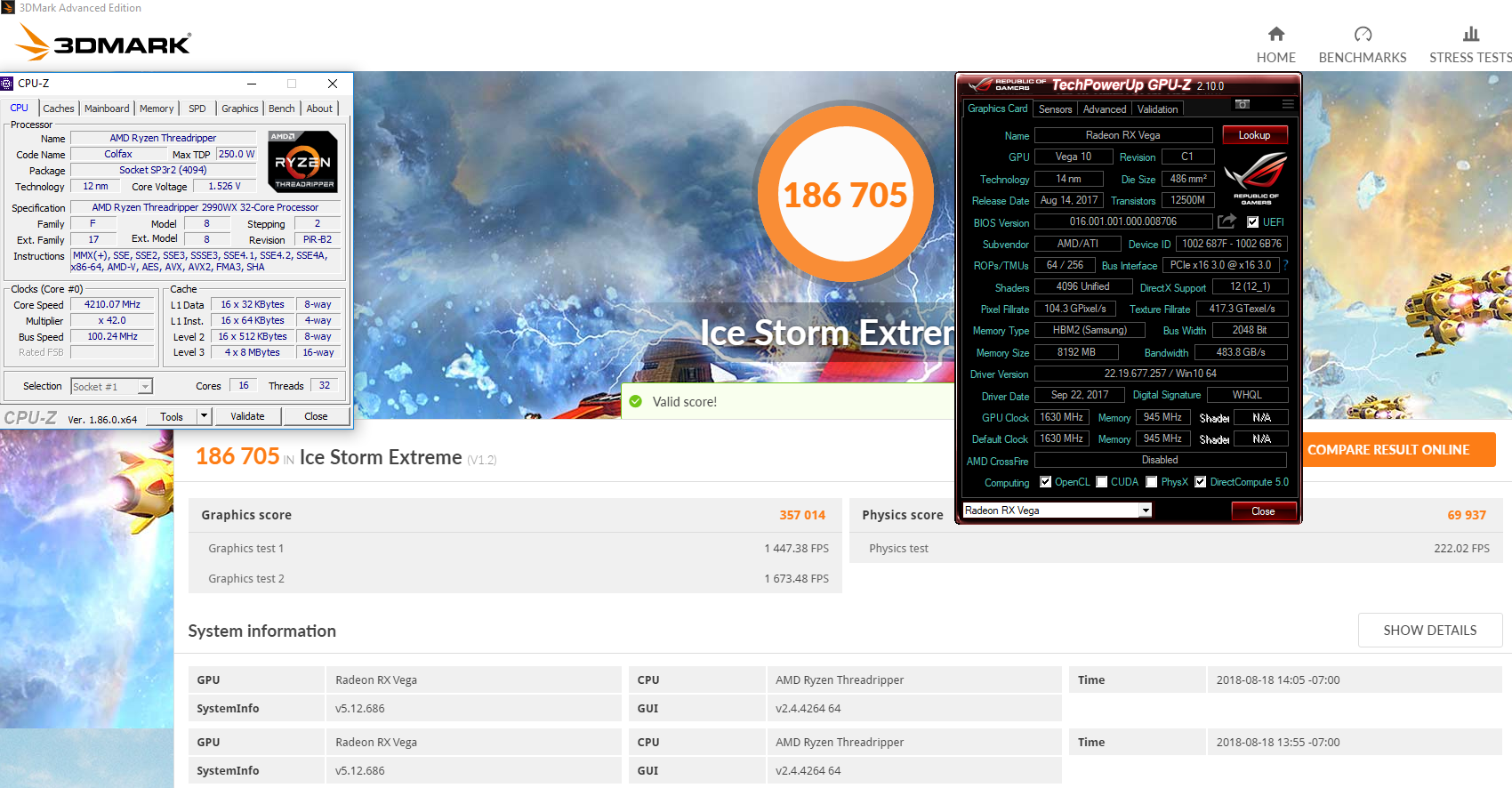The image size is (1512, 788).
Task: Switch to the Mainboard tab in CPU-Z
Action: (107, 109)
